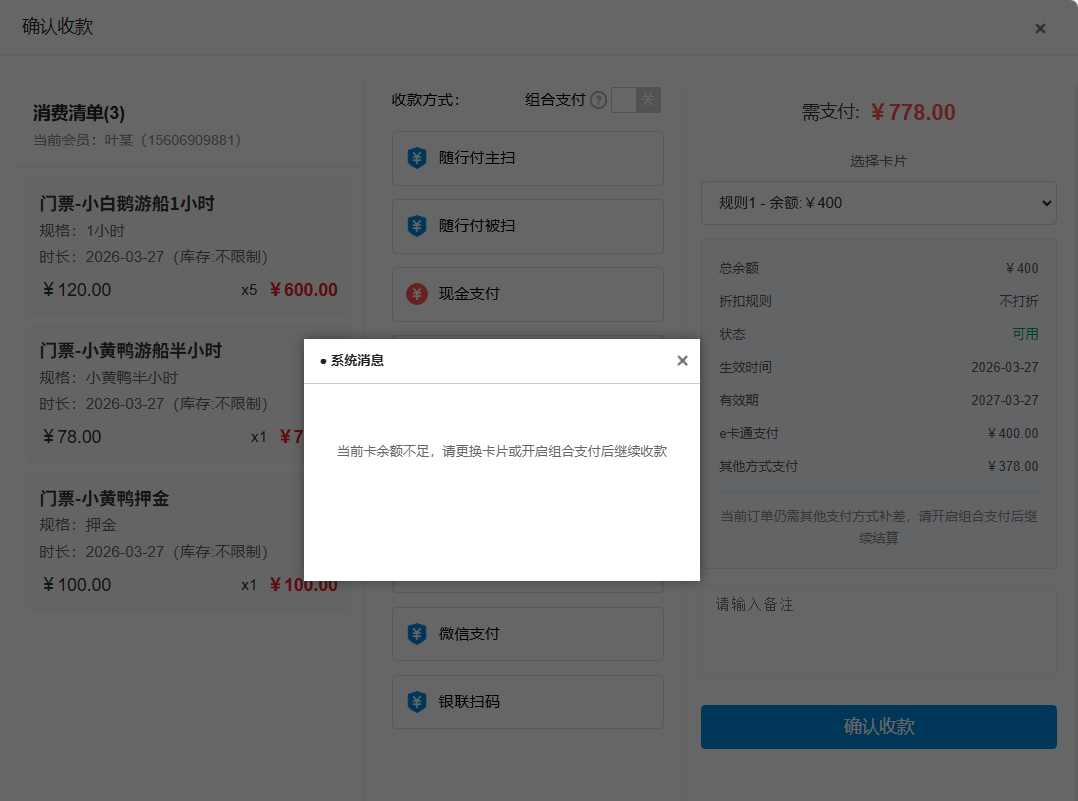
Task: Click the 门票-小白鹅游船1小时 item card
Action: 188,246
